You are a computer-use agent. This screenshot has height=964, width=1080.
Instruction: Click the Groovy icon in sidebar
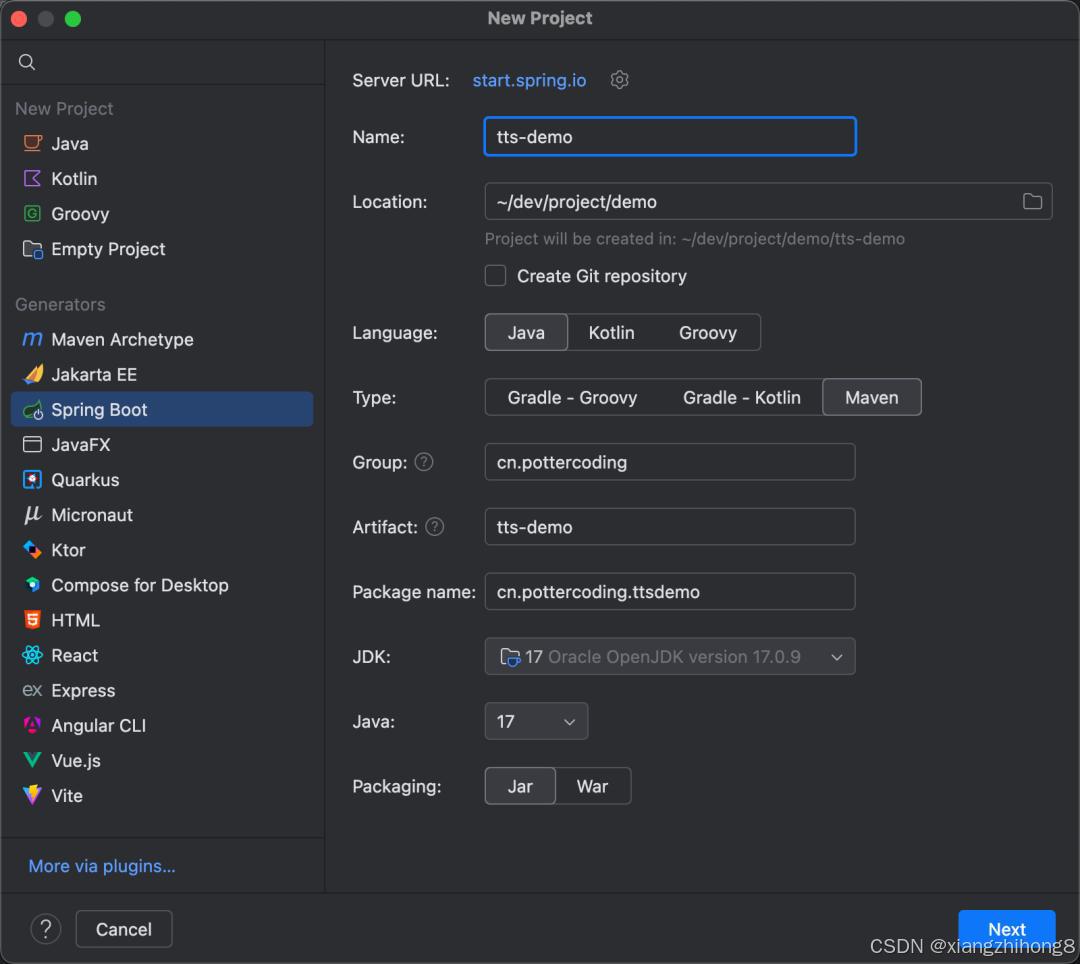[32, 213]
